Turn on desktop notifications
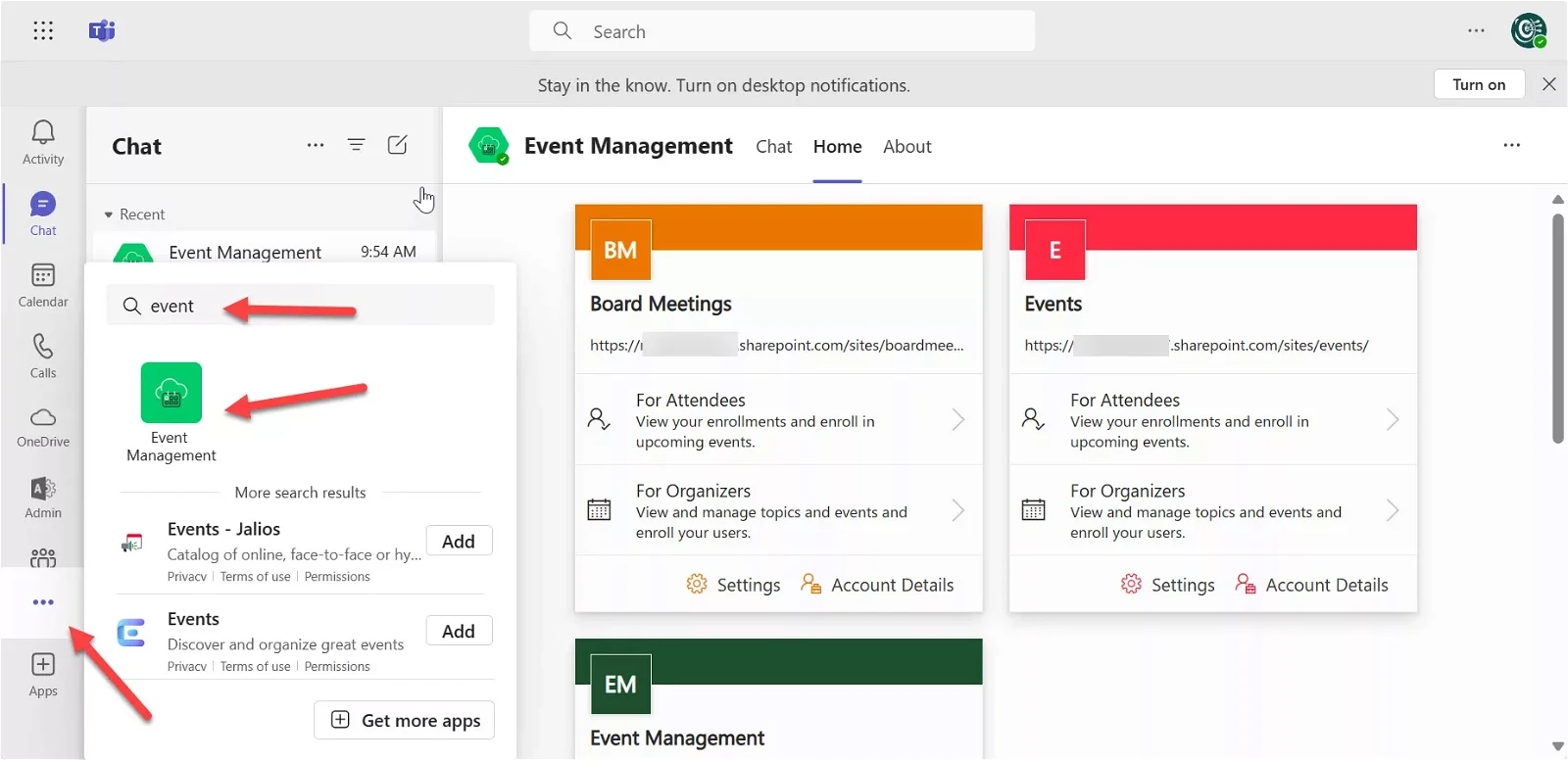Image resolution: width=1568 pixels, height=760 pixels. 1478,85
